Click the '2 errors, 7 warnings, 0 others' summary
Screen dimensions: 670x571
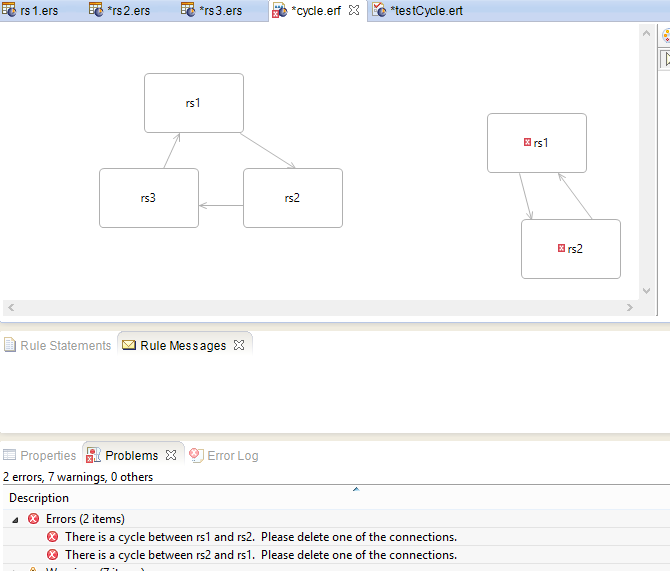(78, 477)
